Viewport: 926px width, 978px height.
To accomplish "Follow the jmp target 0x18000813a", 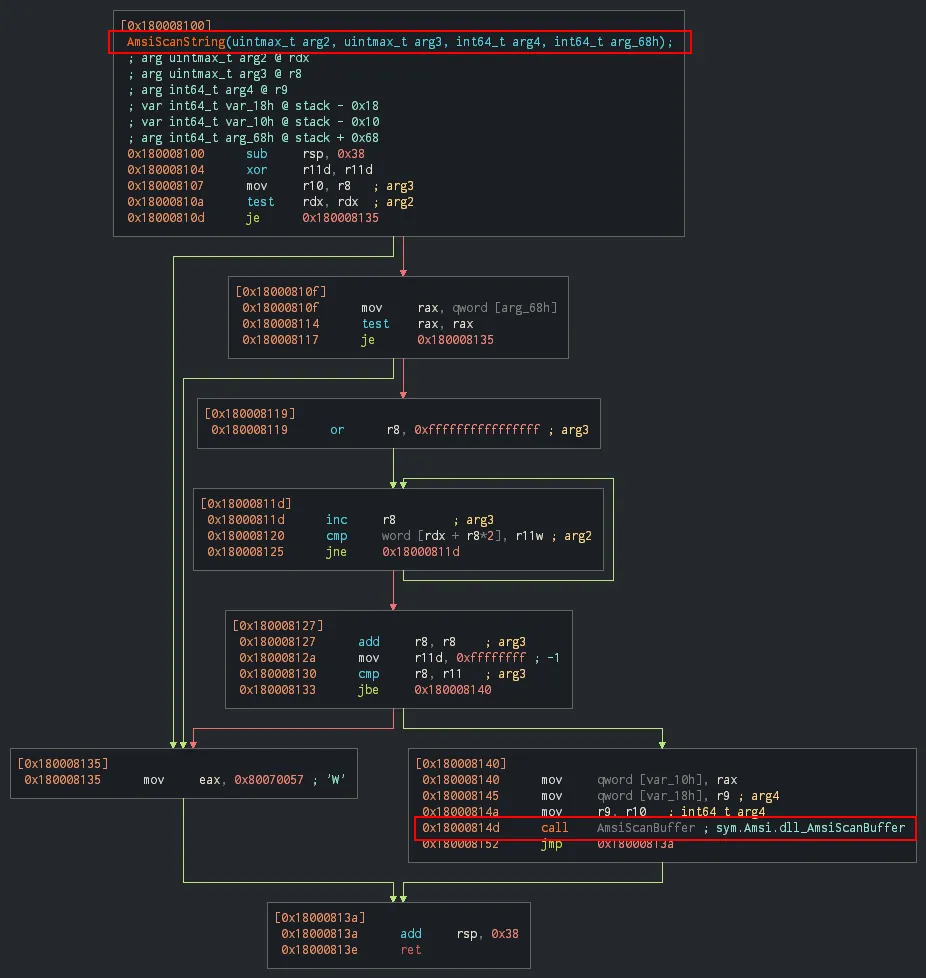I will [635, 844].
